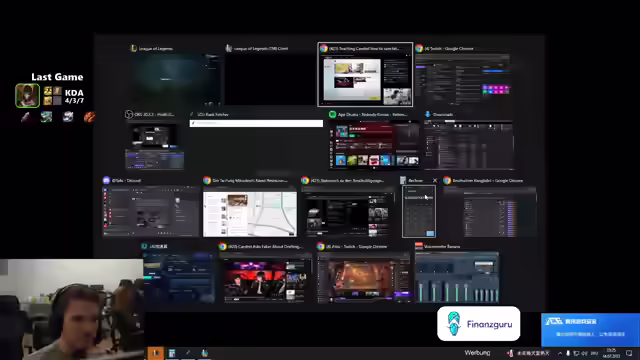Viewport: 640px width, 360px height.
Task: Switch to League of Legends game thumbnail
Action: [x=175, y=79]
